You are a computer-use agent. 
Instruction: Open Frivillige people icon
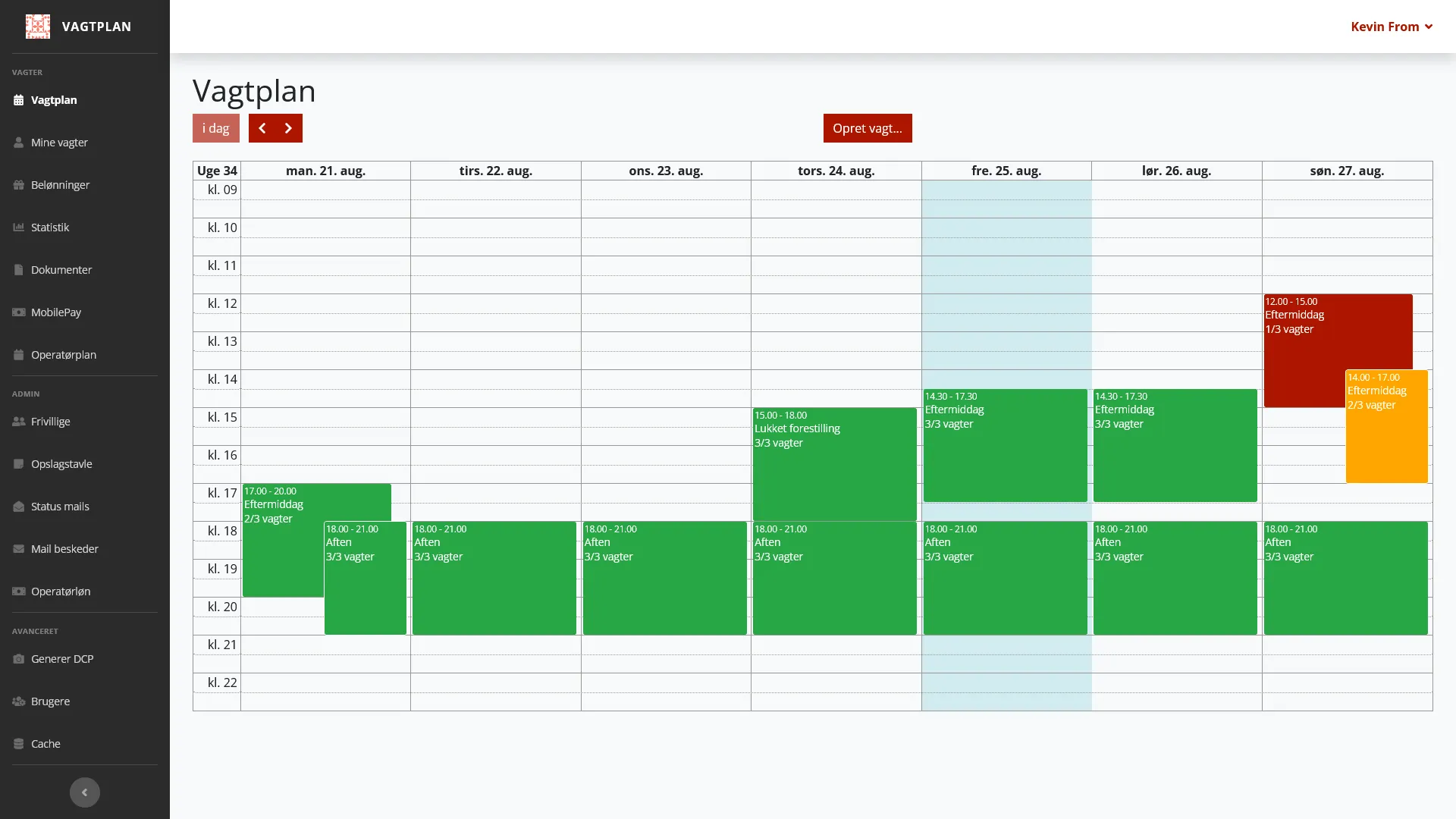pyautogui.click(x=18, y=422)
